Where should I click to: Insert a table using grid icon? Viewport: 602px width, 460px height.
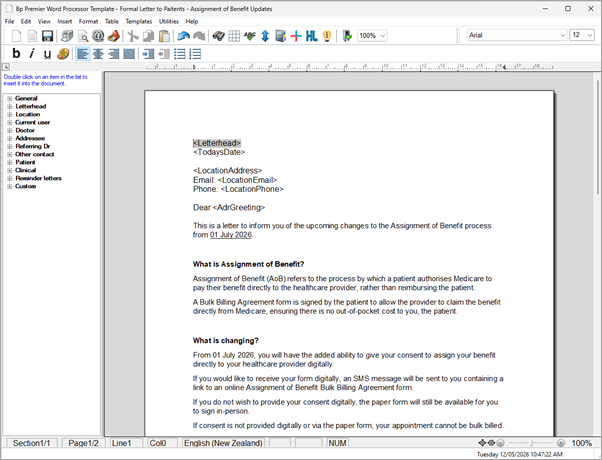(234, 36)
